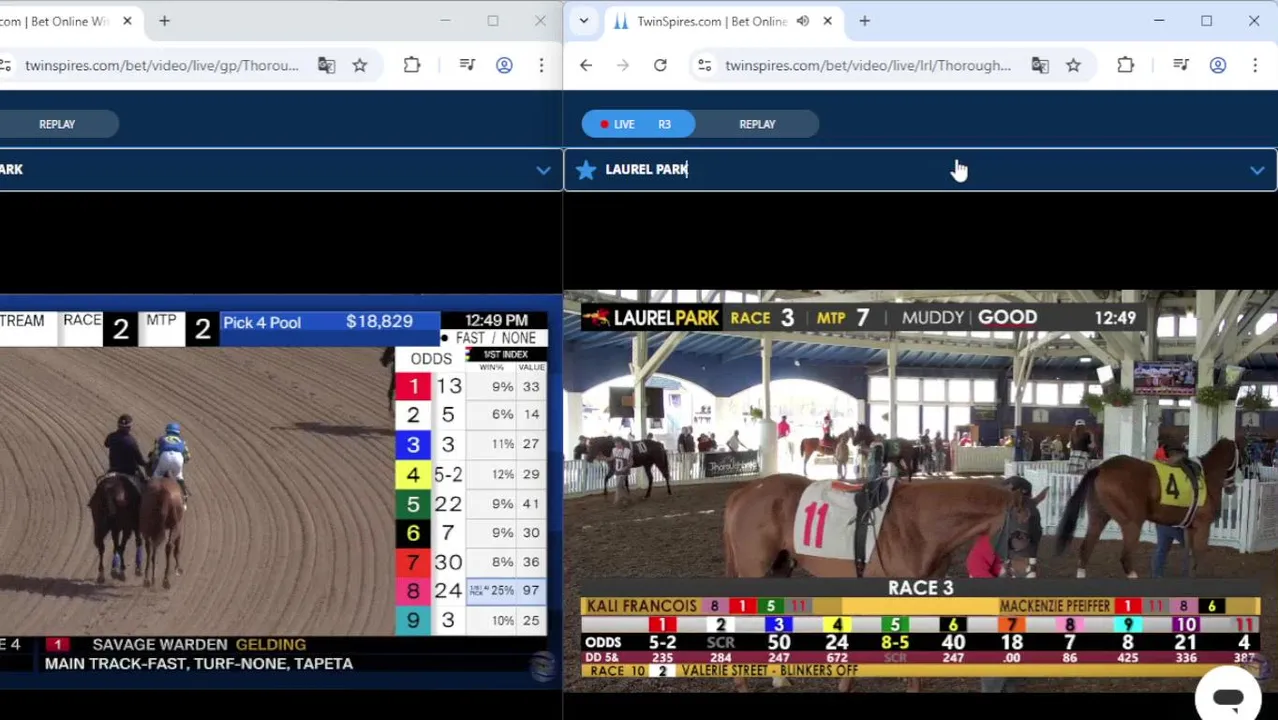The height and width of the screenshot is (720, 1278).
Task: Expand the Laurel Park track dropdown
Action: (x=1257, y=170)
